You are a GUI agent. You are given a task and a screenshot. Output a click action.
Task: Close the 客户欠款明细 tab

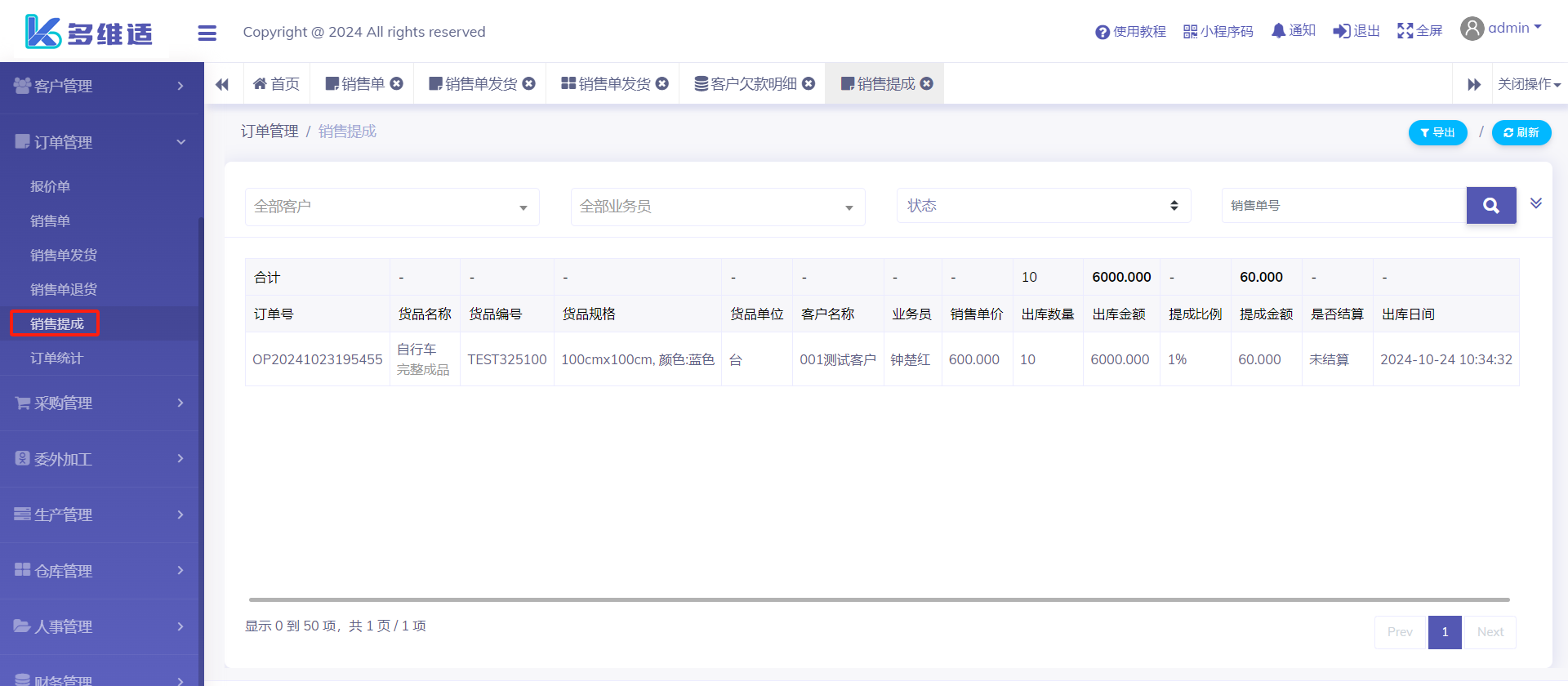[808, 83]
